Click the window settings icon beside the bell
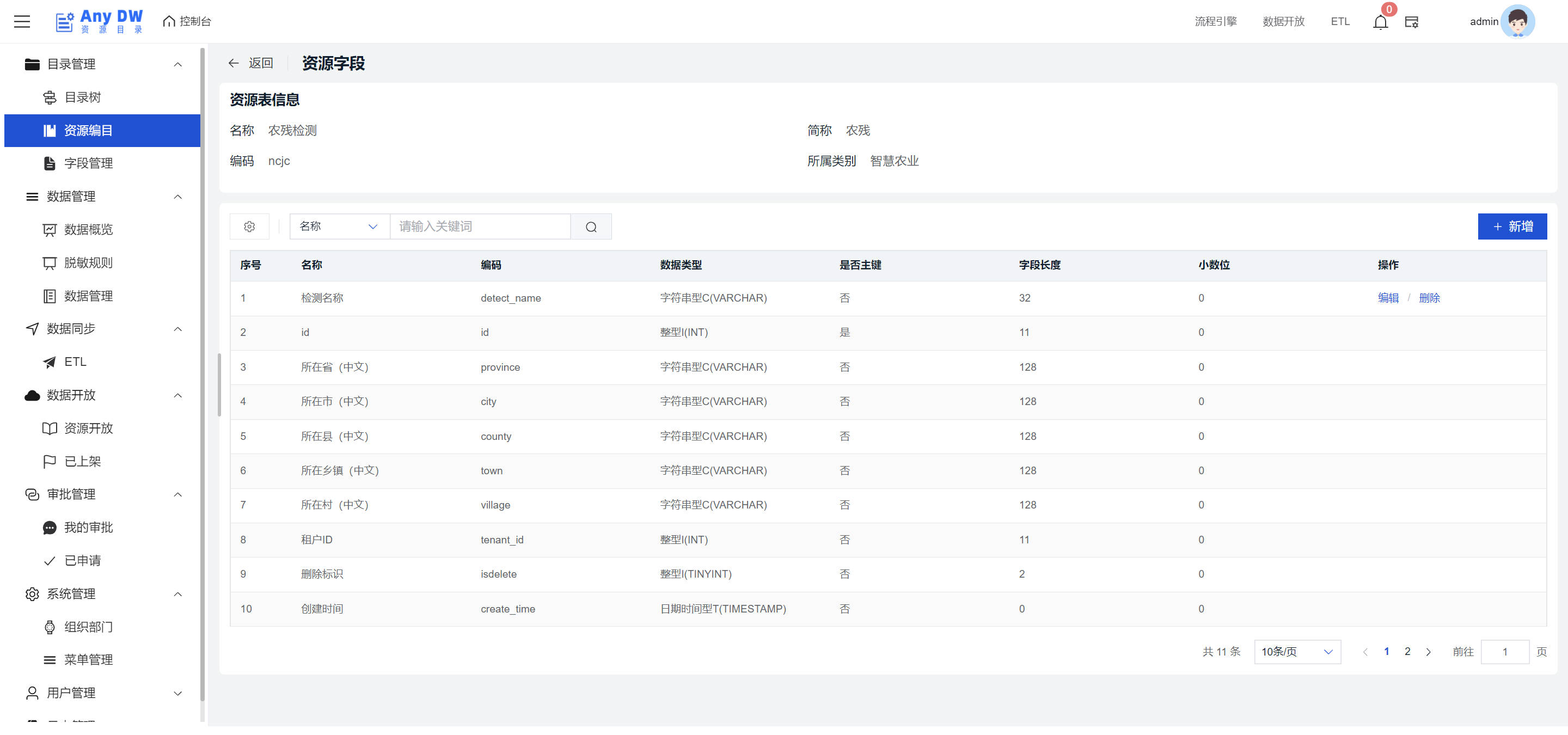 [1411, 22]
